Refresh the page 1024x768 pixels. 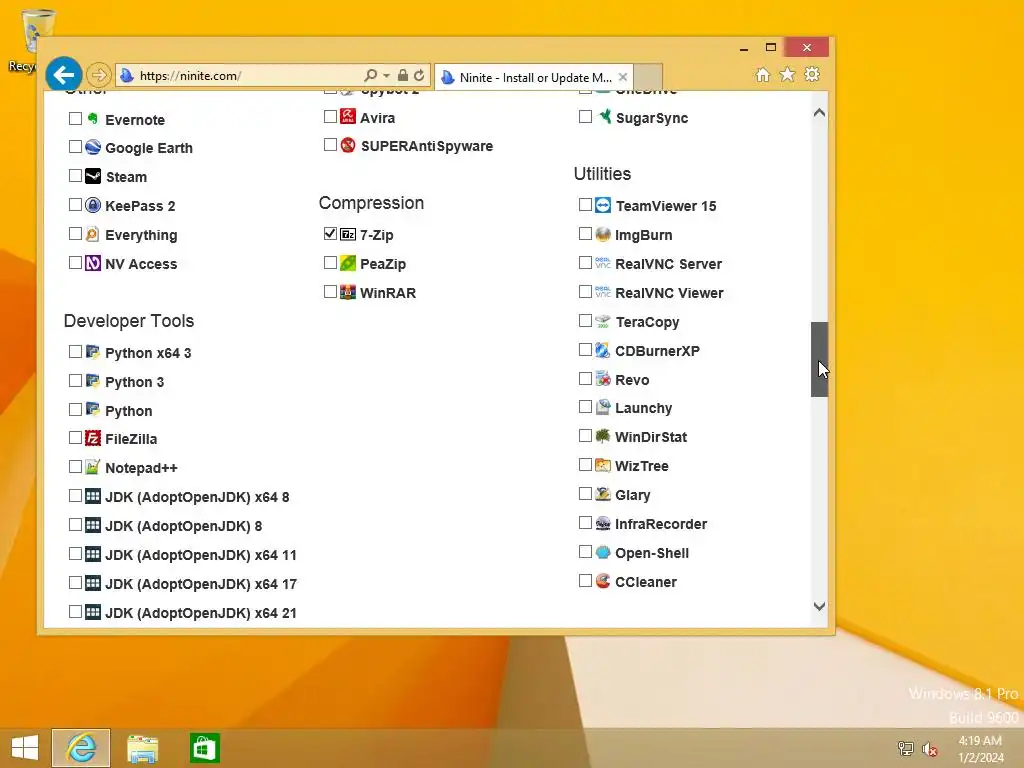(419, 76)
